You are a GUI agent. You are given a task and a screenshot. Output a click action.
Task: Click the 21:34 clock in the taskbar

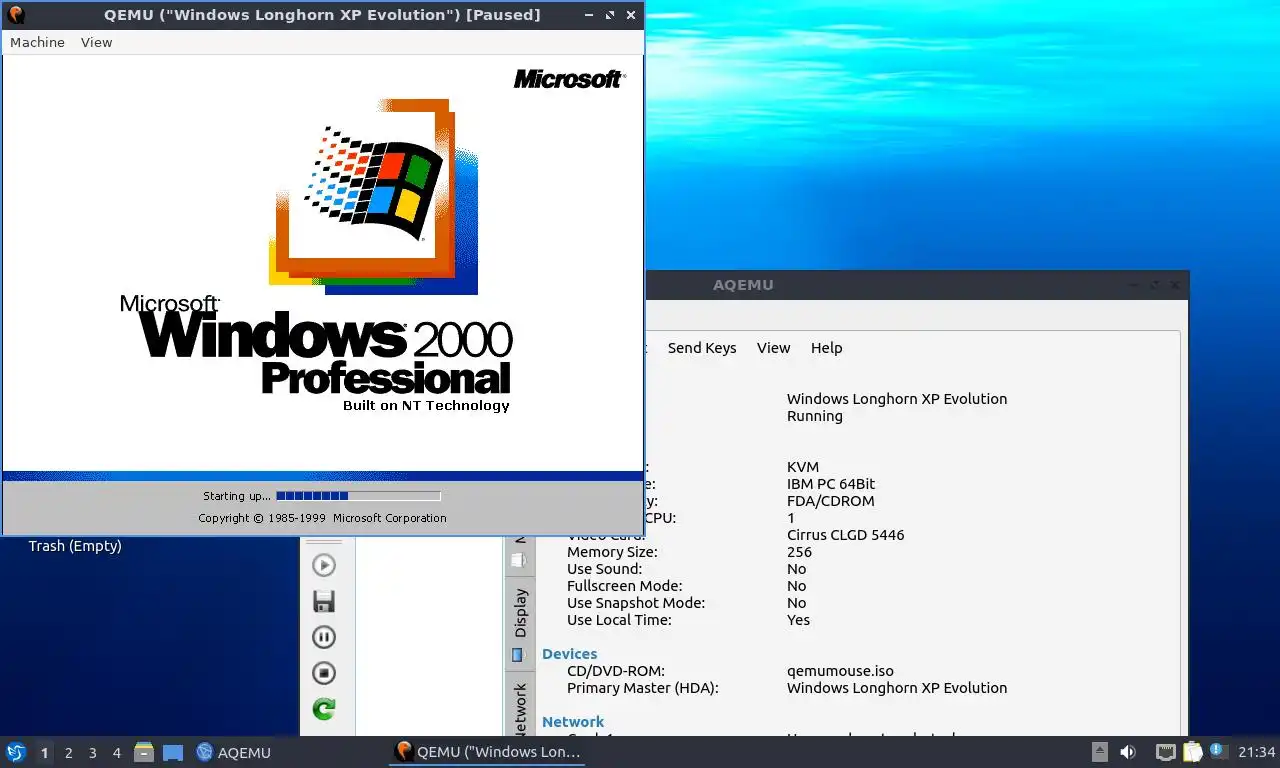[x=1257, y=752]
